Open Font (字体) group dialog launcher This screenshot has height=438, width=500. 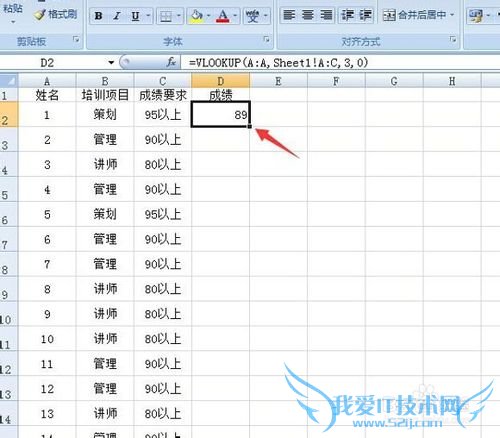pos(266,40)
